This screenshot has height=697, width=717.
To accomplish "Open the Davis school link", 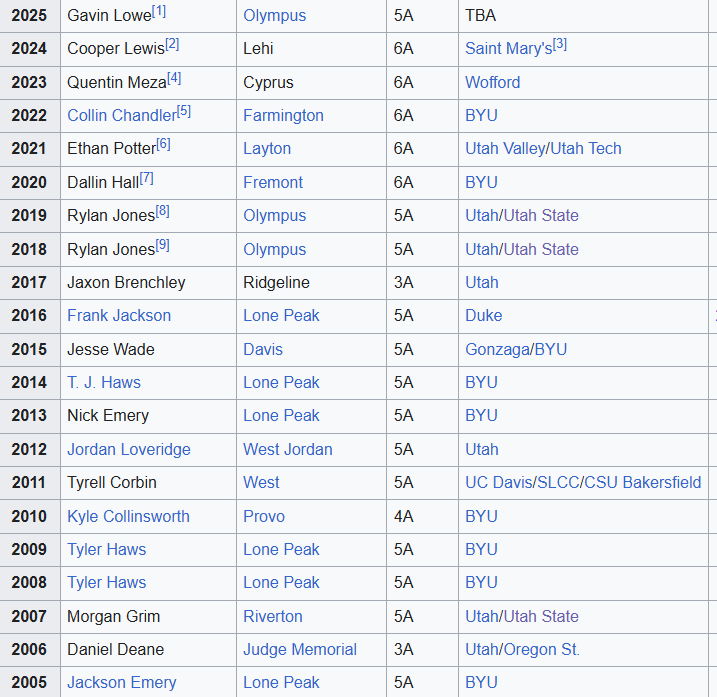I will point(263,349).
